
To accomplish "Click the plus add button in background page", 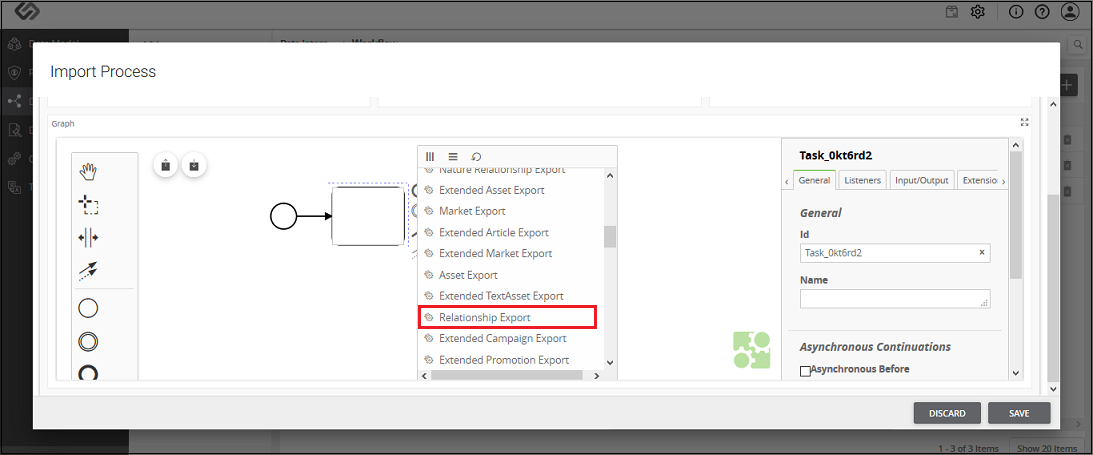I will point(1068,86).
